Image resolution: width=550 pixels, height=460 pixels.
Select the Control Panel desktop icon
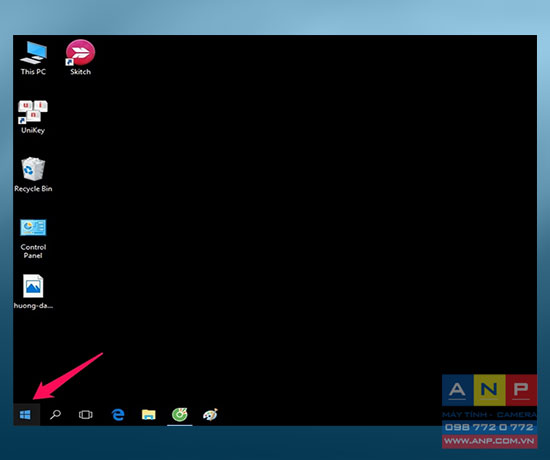pyautogui.click(x=33, y=239)
